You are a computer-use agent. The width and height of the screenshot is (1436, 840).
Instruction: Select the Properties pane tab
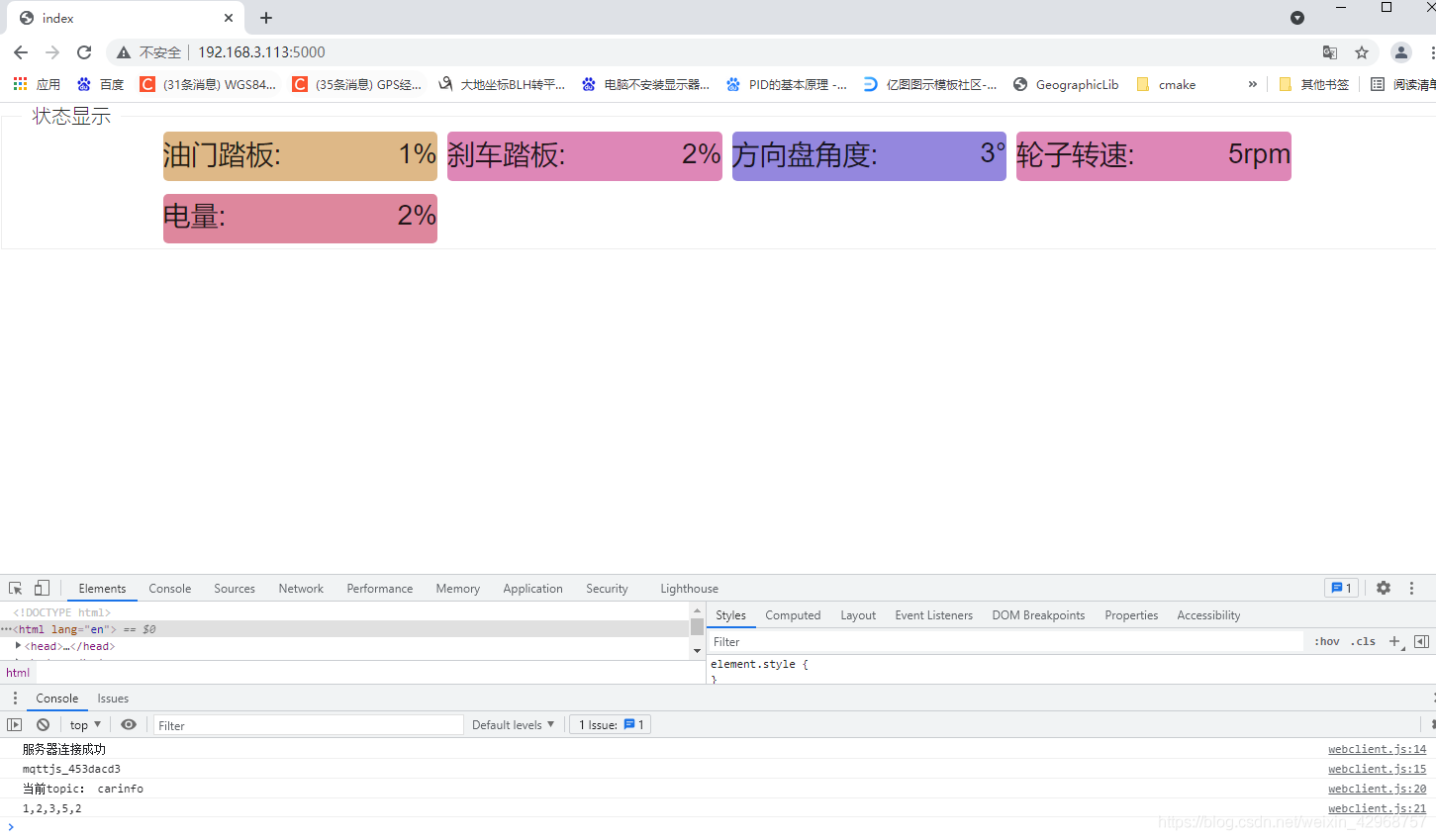[x=1131, y=615]
